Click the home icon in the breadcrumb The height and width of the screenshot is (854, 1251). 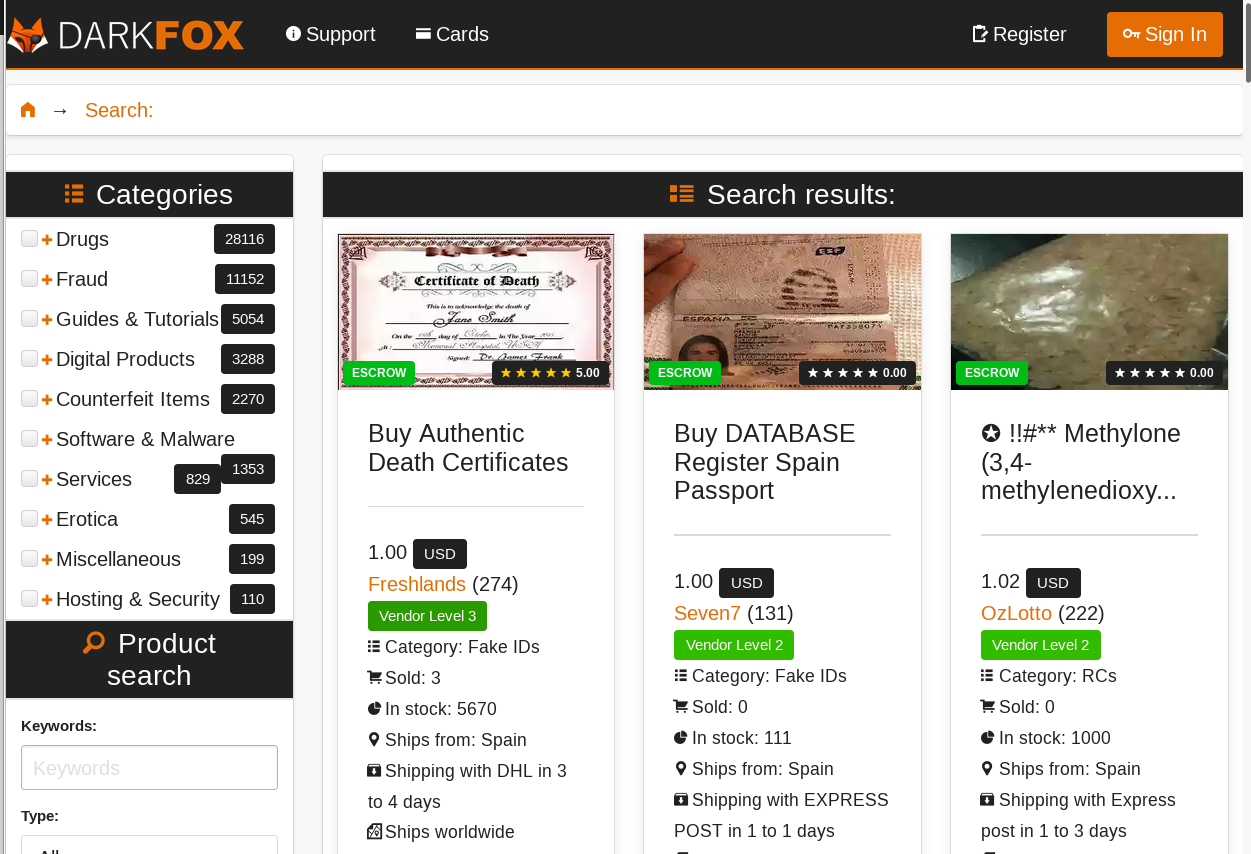click(x=28, y=110)
